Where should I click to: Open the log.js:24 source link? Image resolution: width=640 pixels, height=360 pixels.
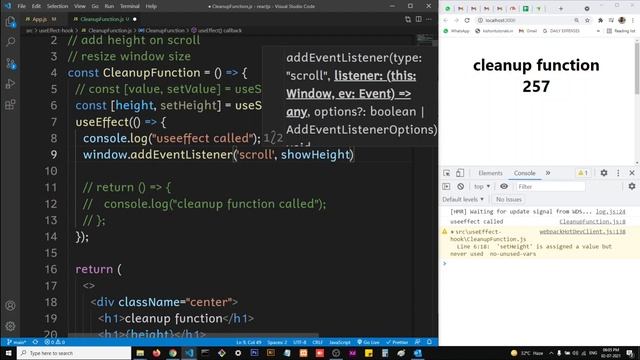[x=610, y=212]
